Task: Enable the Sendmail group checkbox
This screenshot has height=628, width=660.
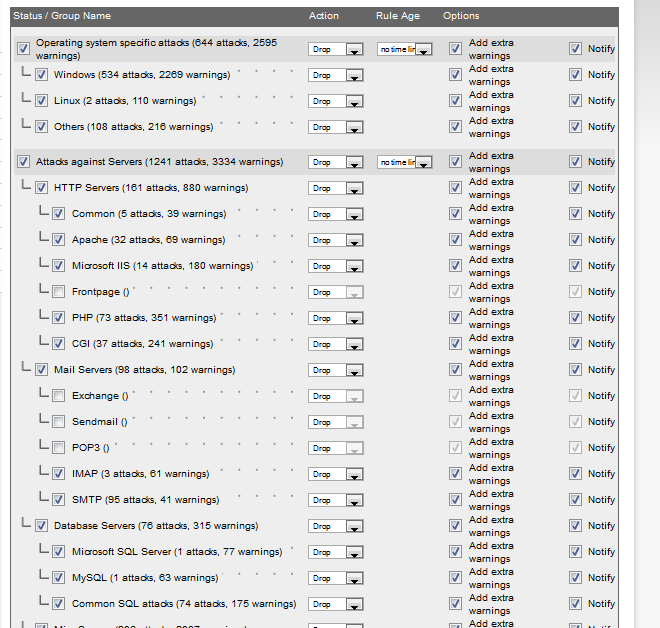Action: [59, 422]
